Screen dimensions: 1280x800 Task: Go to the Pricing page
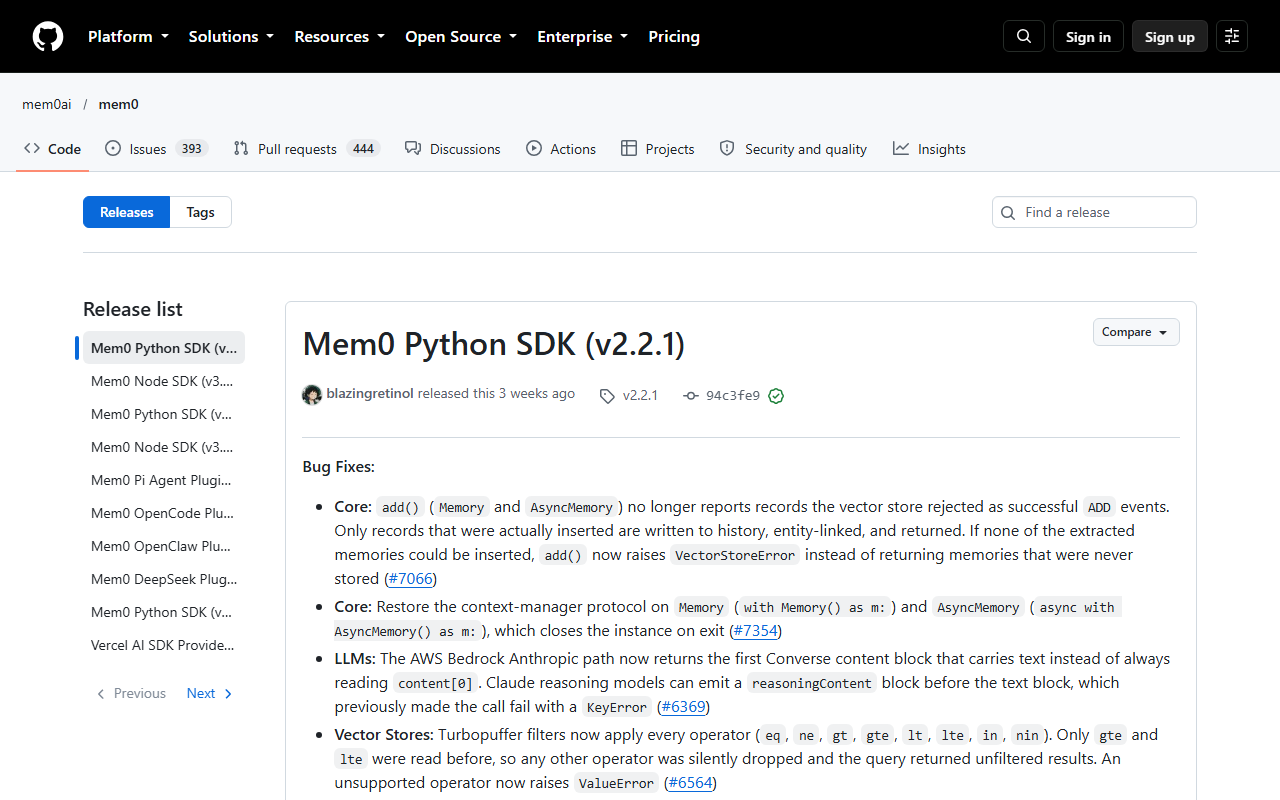pyautogui.click(x=674, y=36)
